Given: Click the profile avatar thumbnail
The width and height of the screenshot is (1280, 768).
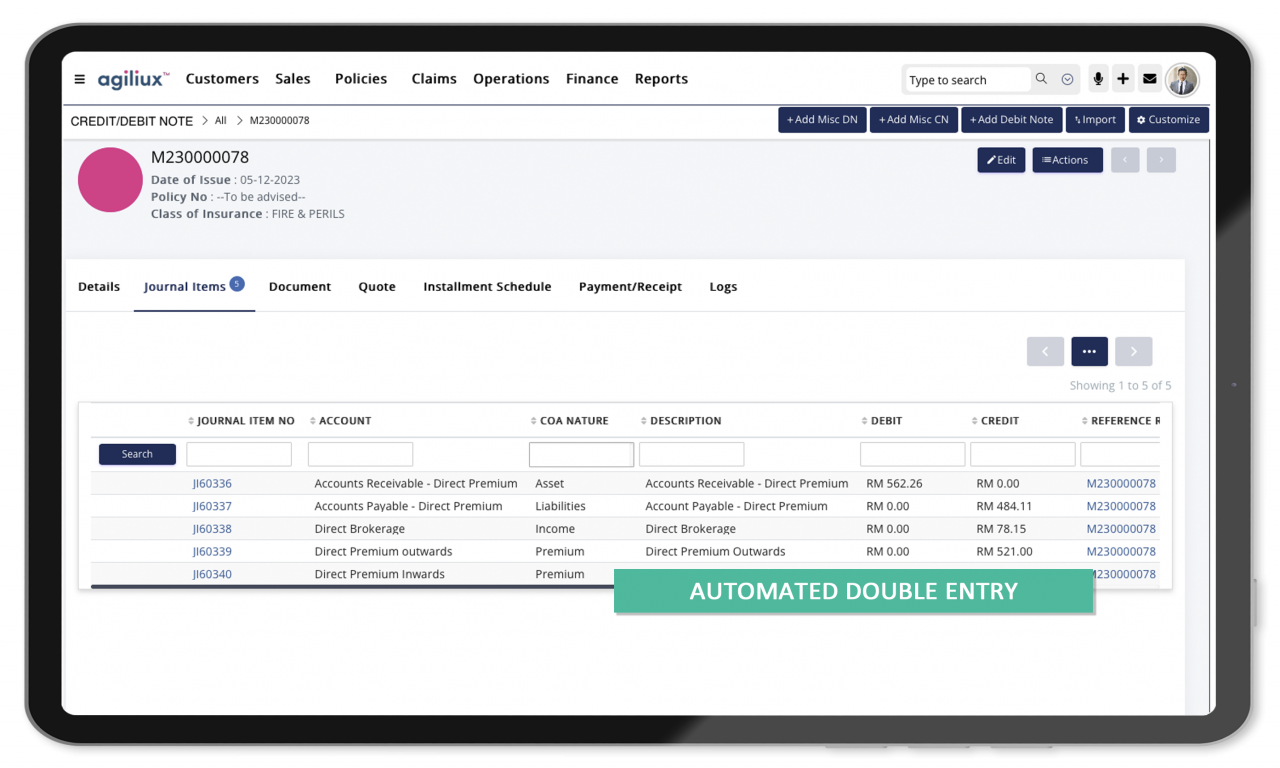Looking at the screenshot, I should (x=1183, y=79).
